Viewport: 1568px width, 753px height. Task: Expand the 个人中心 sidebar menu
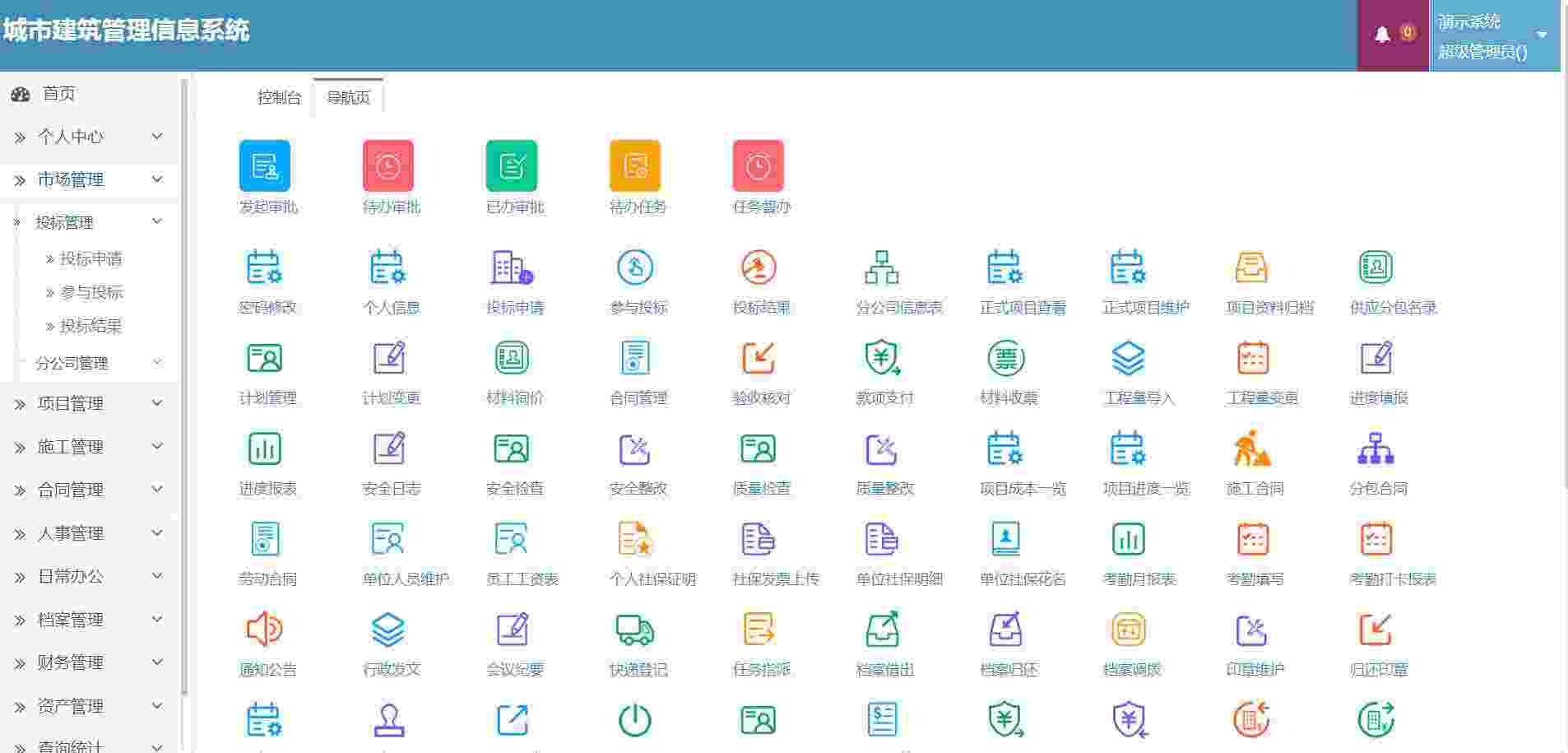(89, 137)
